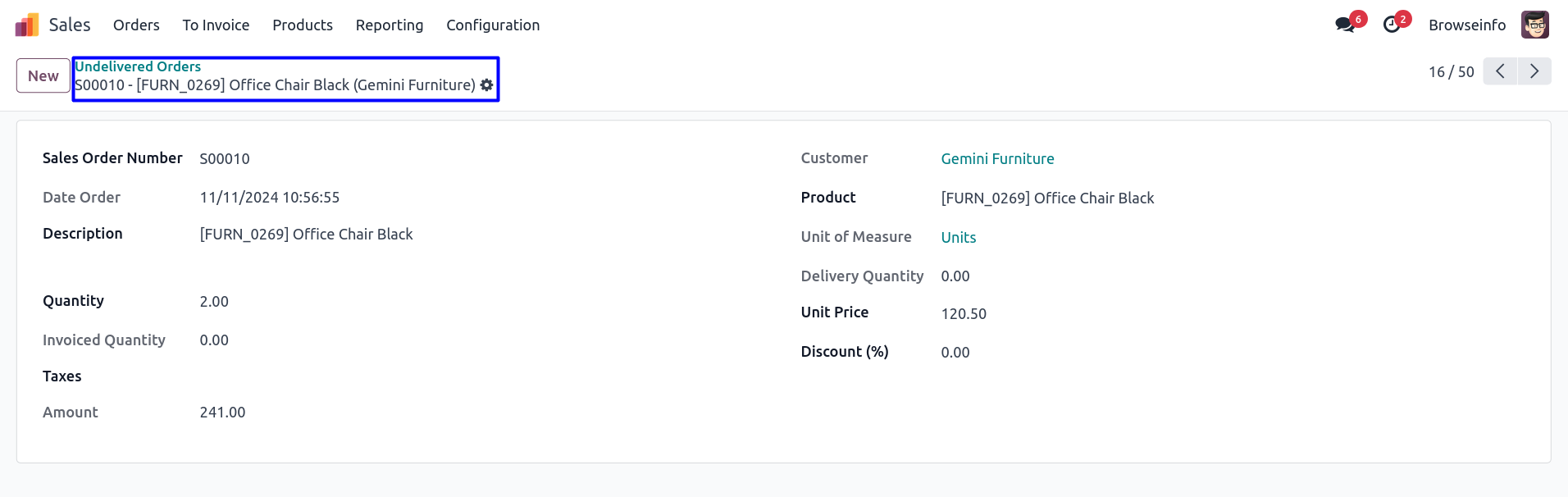Viewport: 1568px width, 497px height.
Task: Expand the Products menu
Action: coord(303,25)
